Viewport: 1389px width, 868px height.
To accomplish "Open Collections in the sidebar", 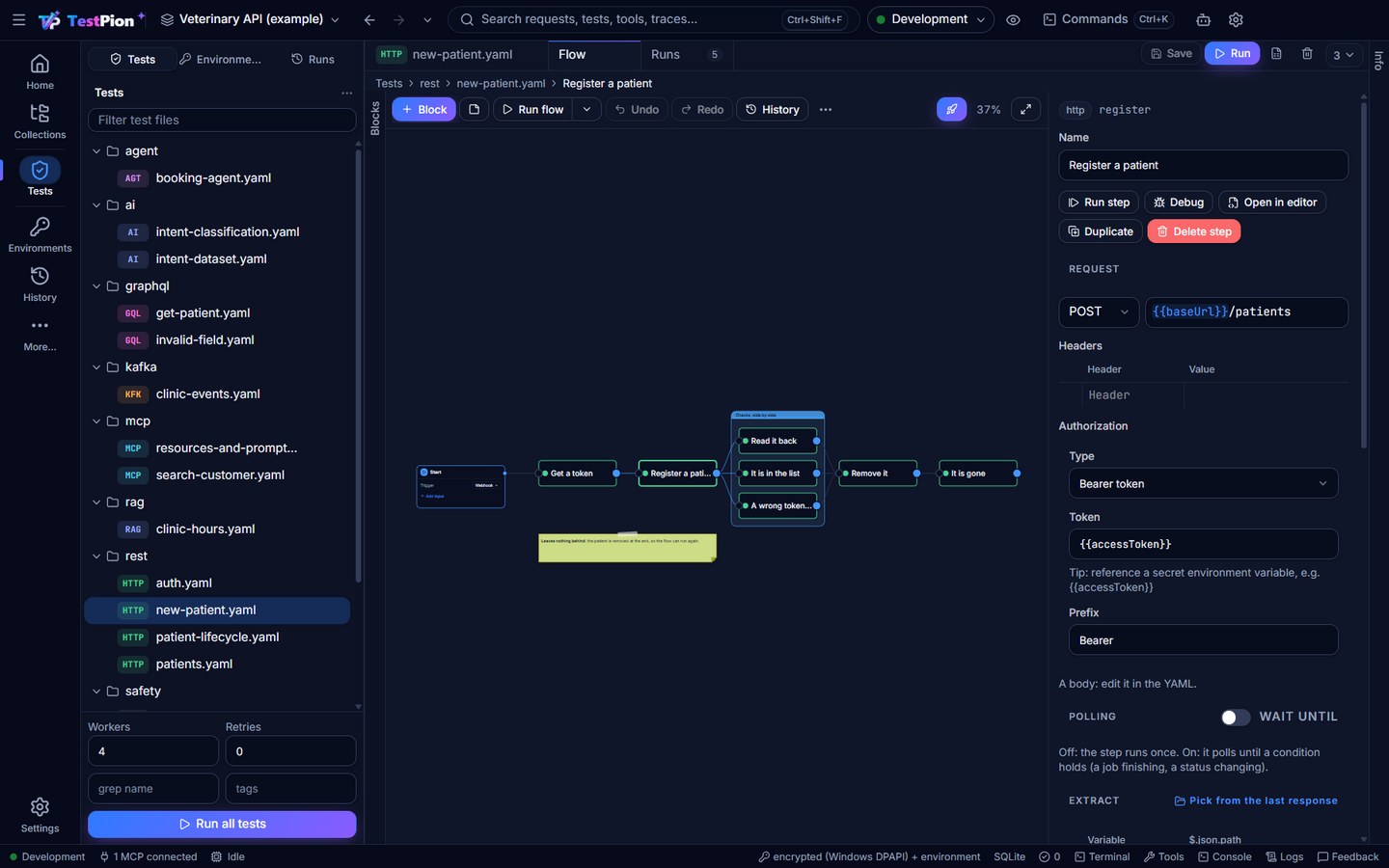I will 40,122.
